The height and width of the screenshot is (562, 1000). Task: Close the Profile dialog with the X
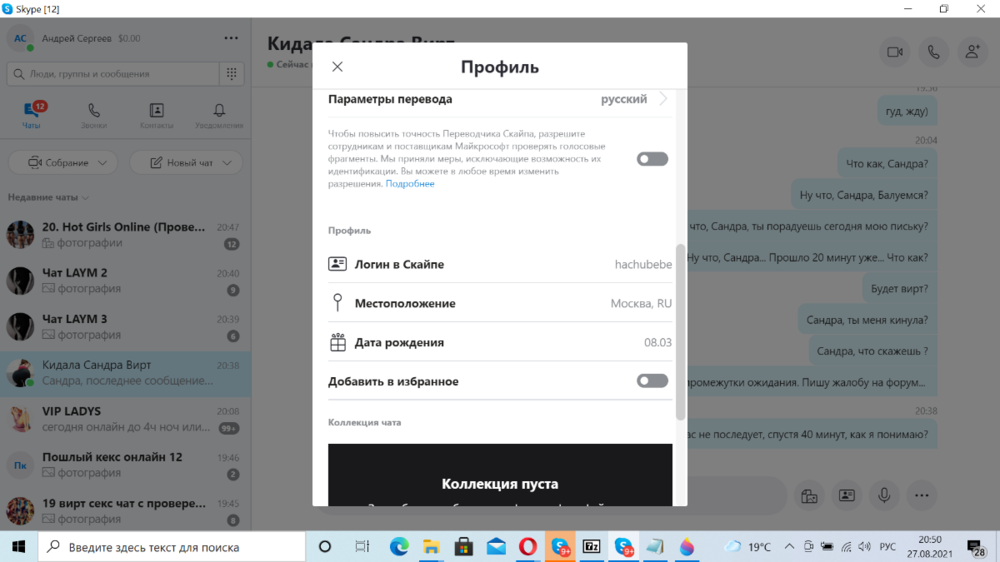click(x=337, y=66)
